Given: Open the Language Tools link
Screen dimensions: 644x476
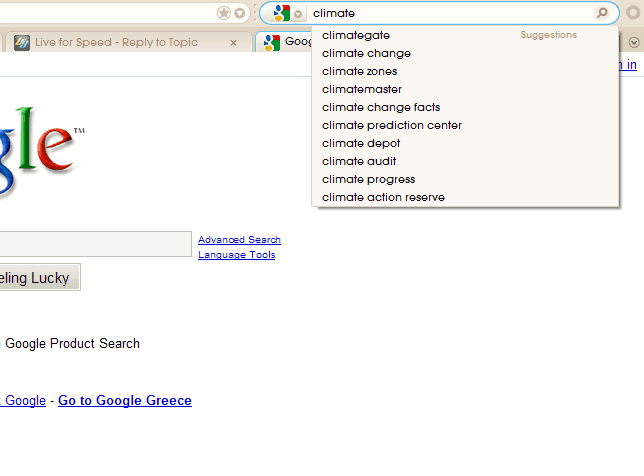Looking at the screenshot, I should pos(237,255).
